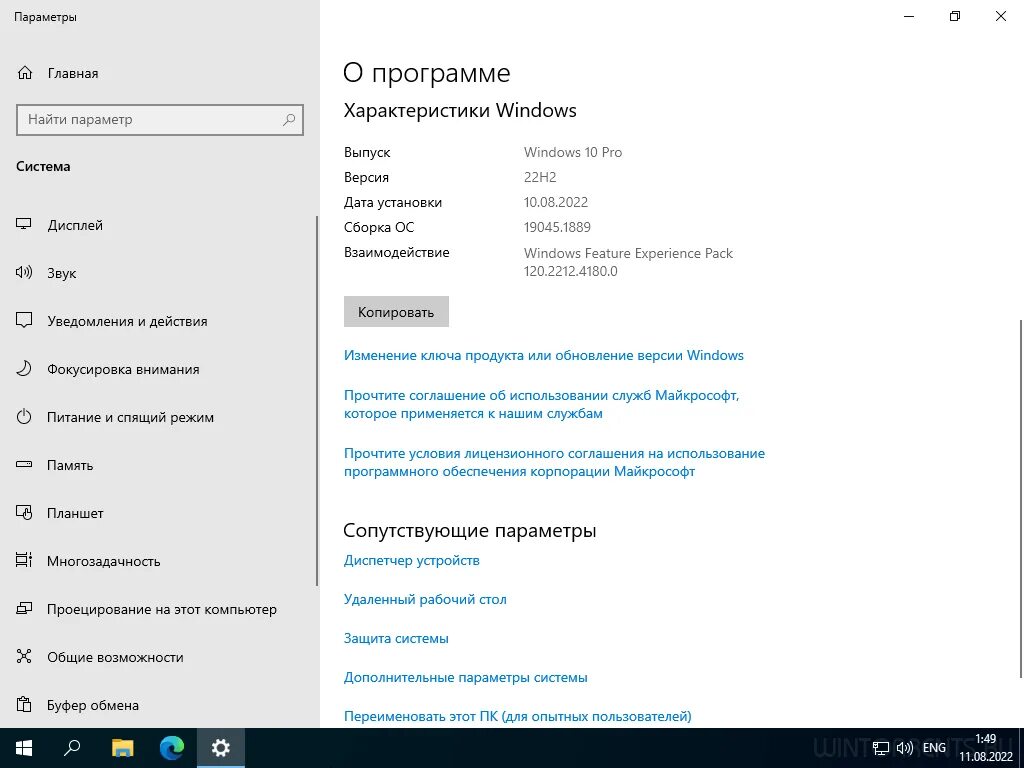Open the Планшет tablet icon
Screen dimensions: 1024x768
(24, 513)
